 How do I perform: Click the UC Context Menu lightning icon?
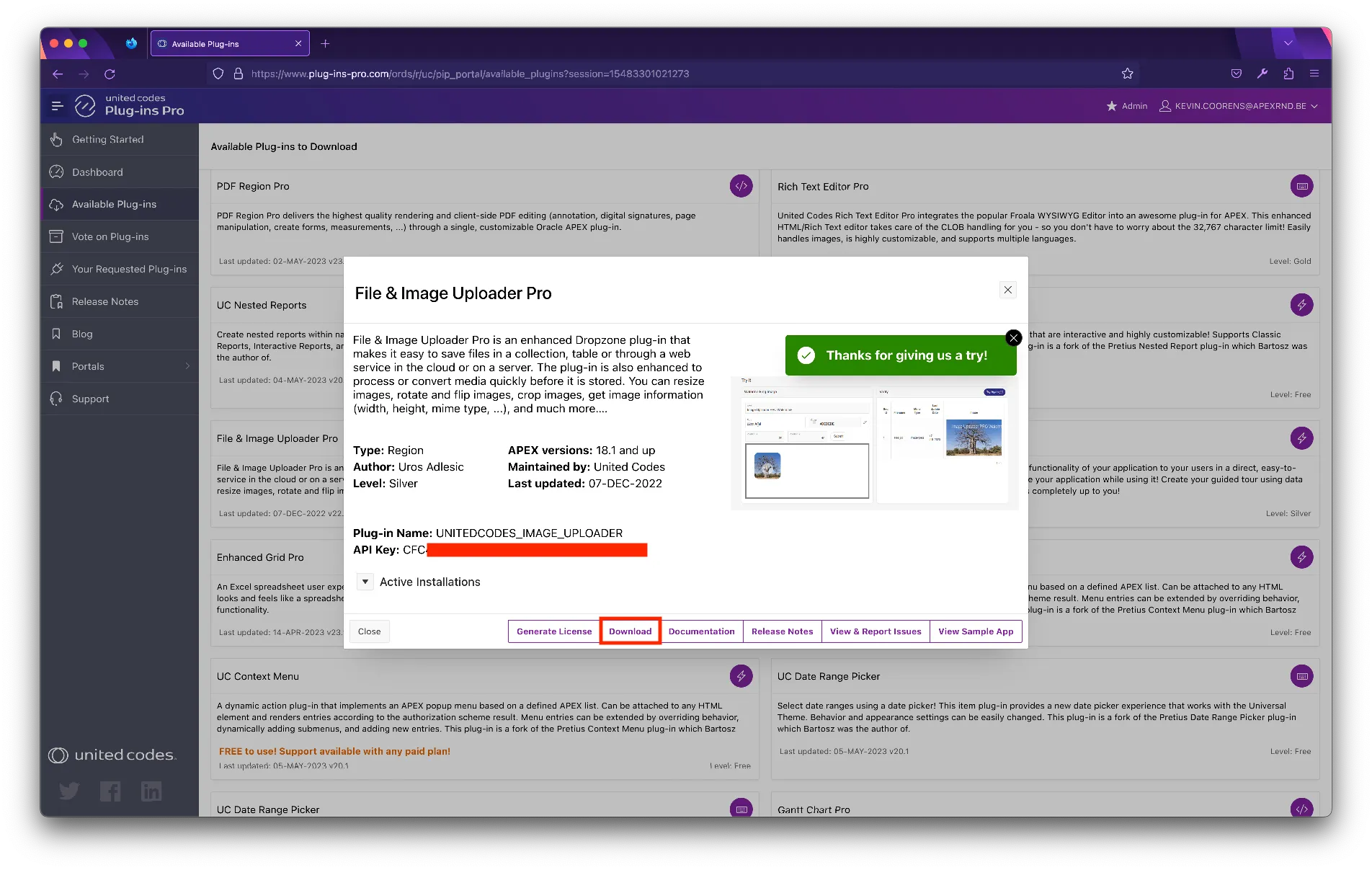point(741,676)
